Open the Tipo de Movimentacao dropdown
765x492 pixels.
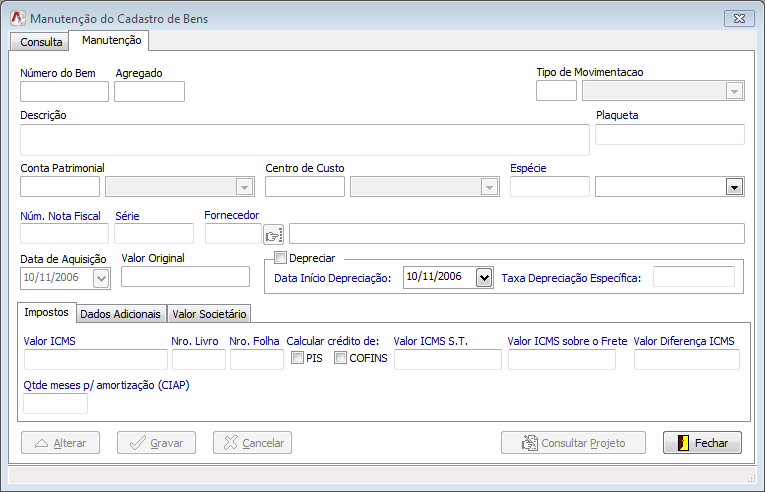[x=735, y=92]
